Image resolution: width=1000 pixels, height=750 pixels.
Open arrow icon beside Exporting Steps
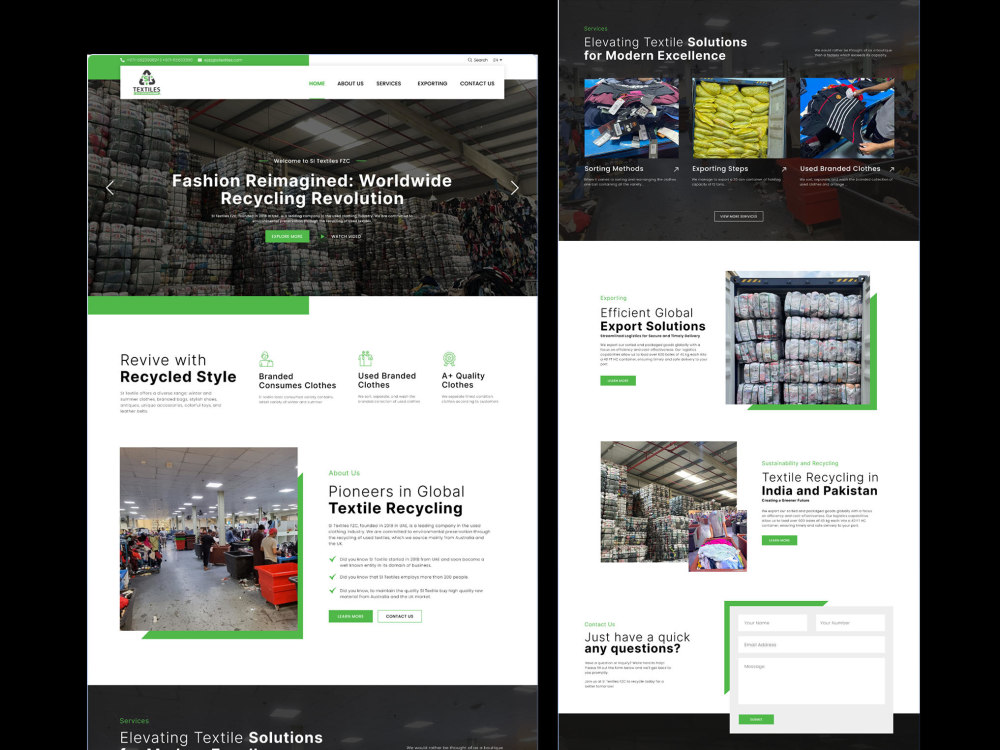point(784,169)
